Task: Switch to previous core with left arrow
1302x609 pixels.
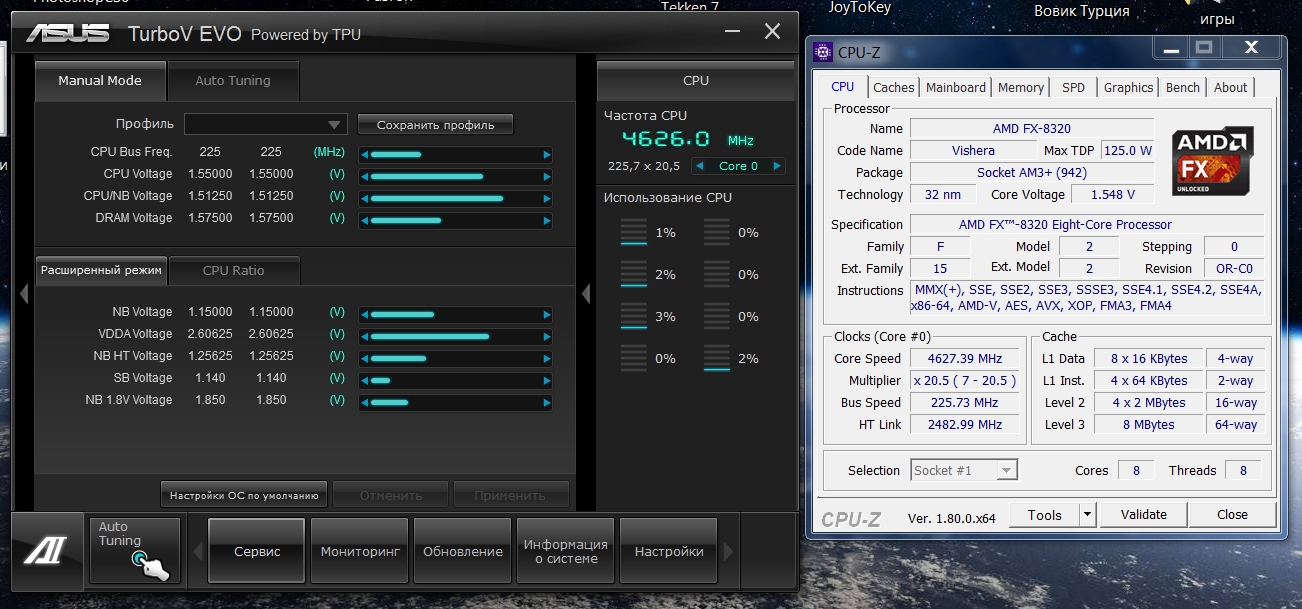Action: click(699, 166)
